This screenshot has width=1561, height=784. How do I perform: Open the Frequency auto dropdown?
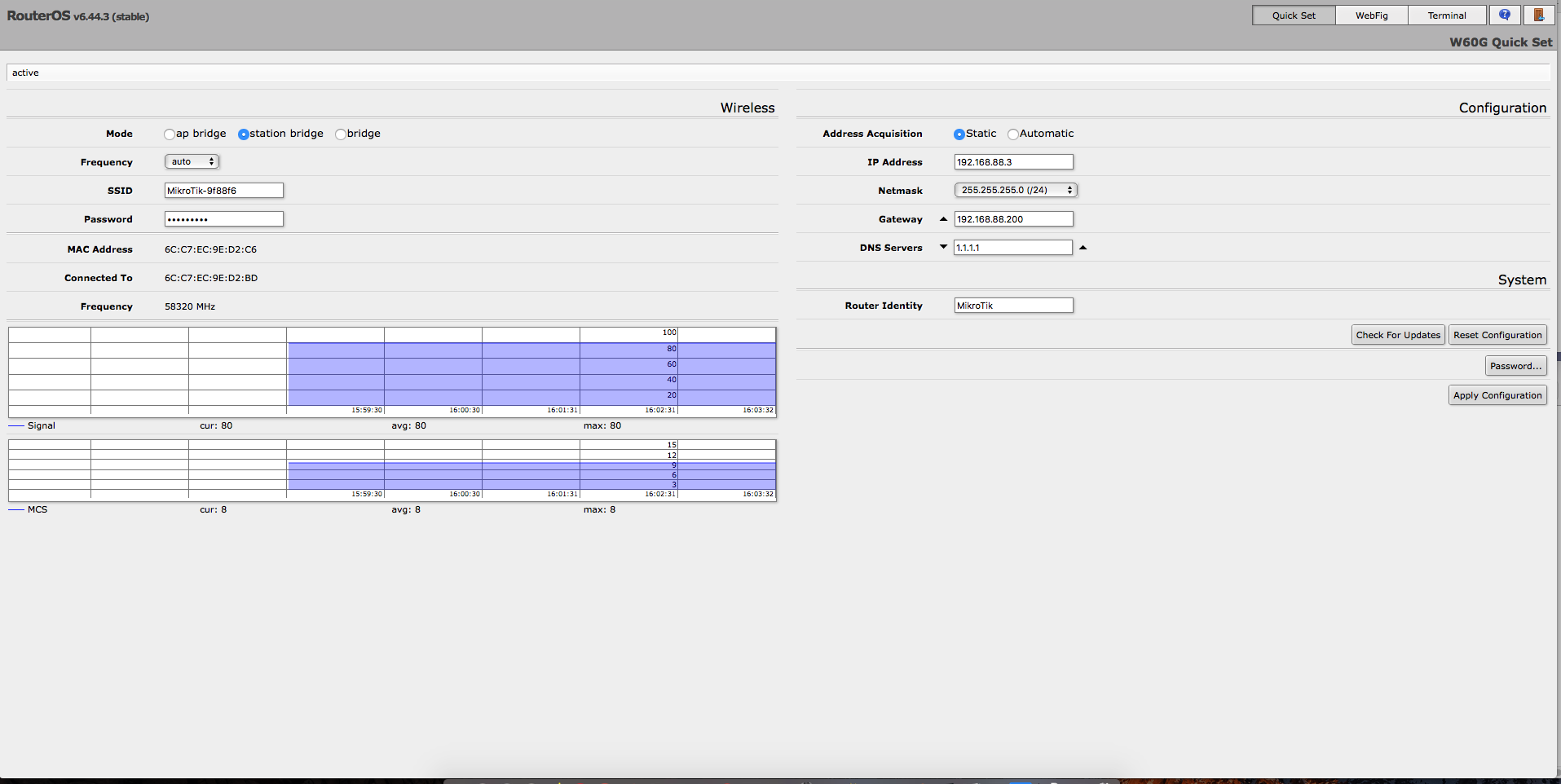[192, 161]
